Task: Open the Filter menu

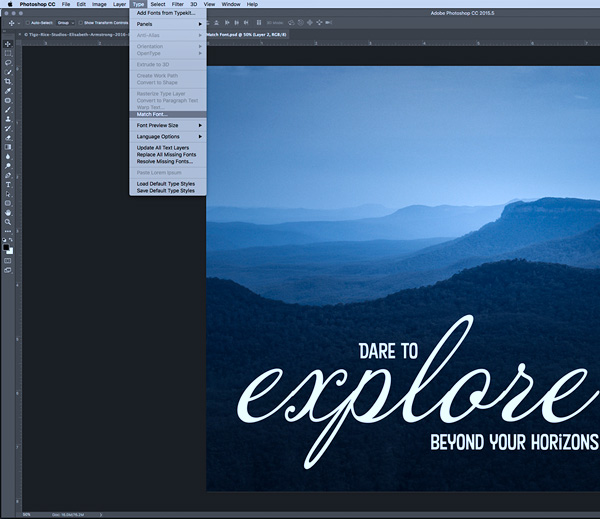Action: pyautogui.click(x=178, y=4)
